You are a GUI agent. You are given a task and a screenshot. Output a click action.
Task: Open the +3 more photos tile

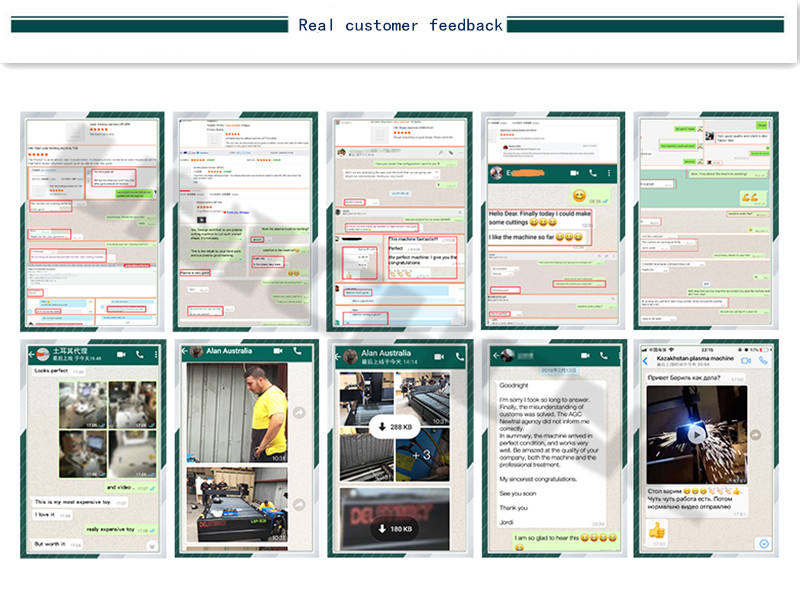pyautogui.click(x=423, y=455)
